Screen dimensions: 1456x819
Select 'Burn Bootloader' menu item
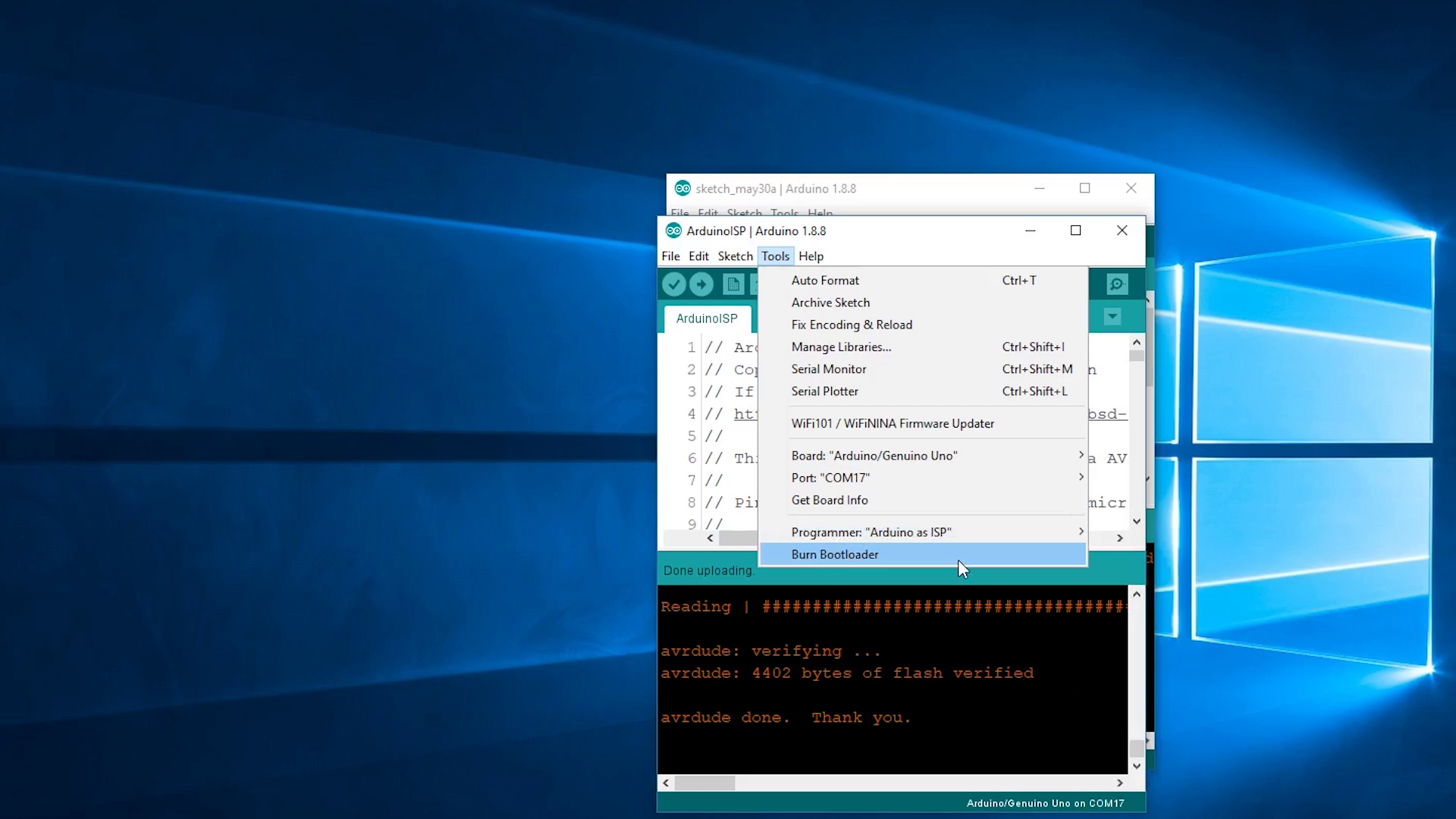(835, 554)
